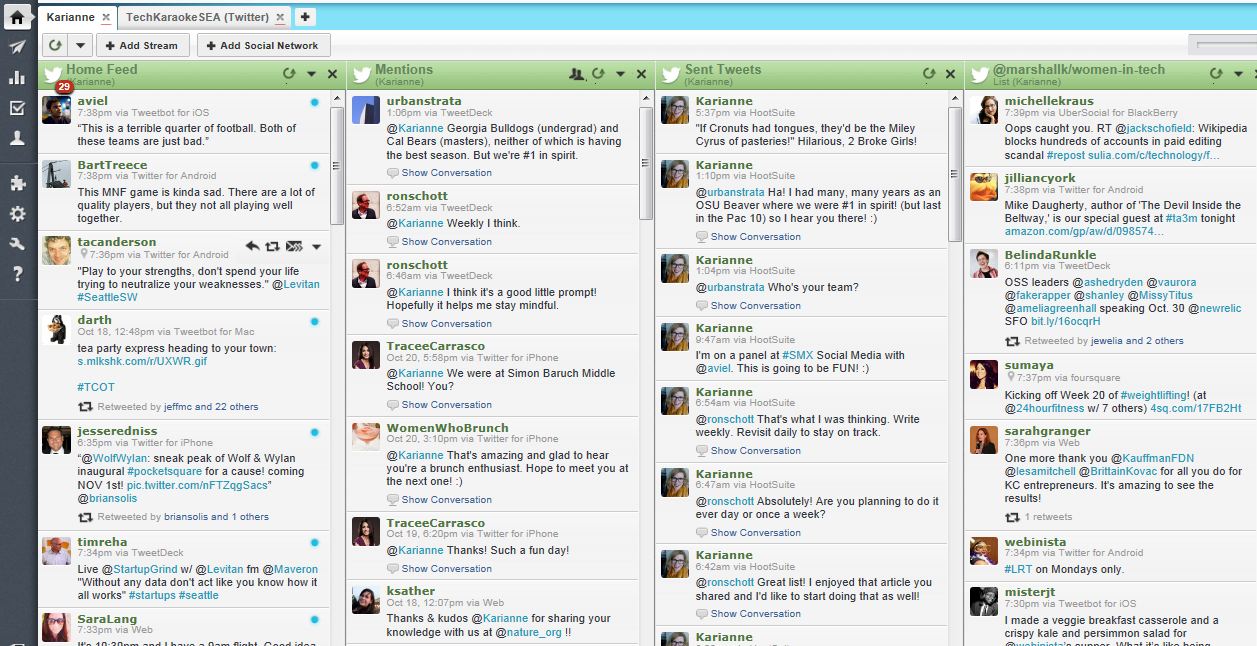
Task: Expand the Home Feed stream options dropdown
Action: 311,74
